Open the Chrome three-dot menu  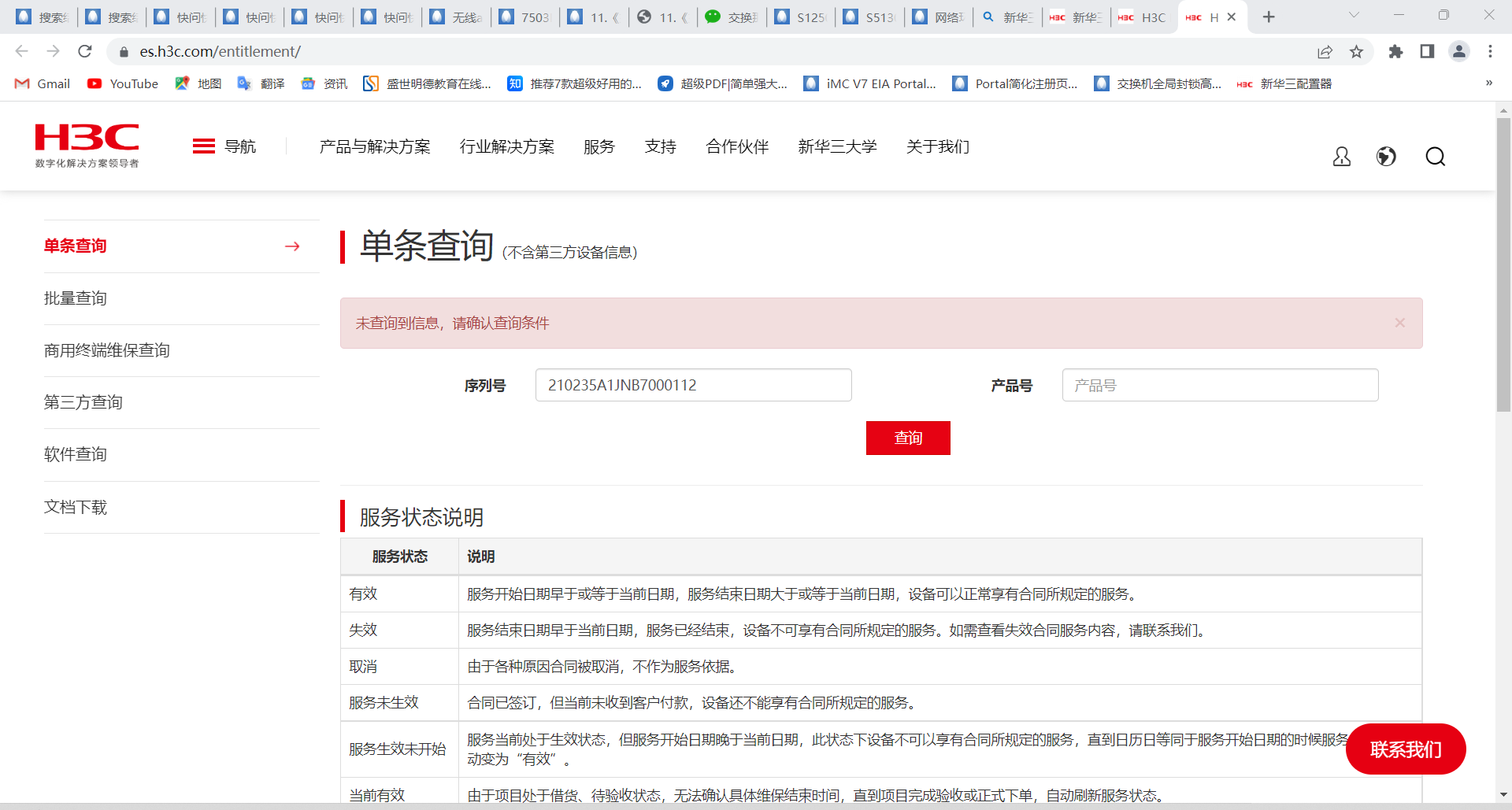(x=1490, y=52)
